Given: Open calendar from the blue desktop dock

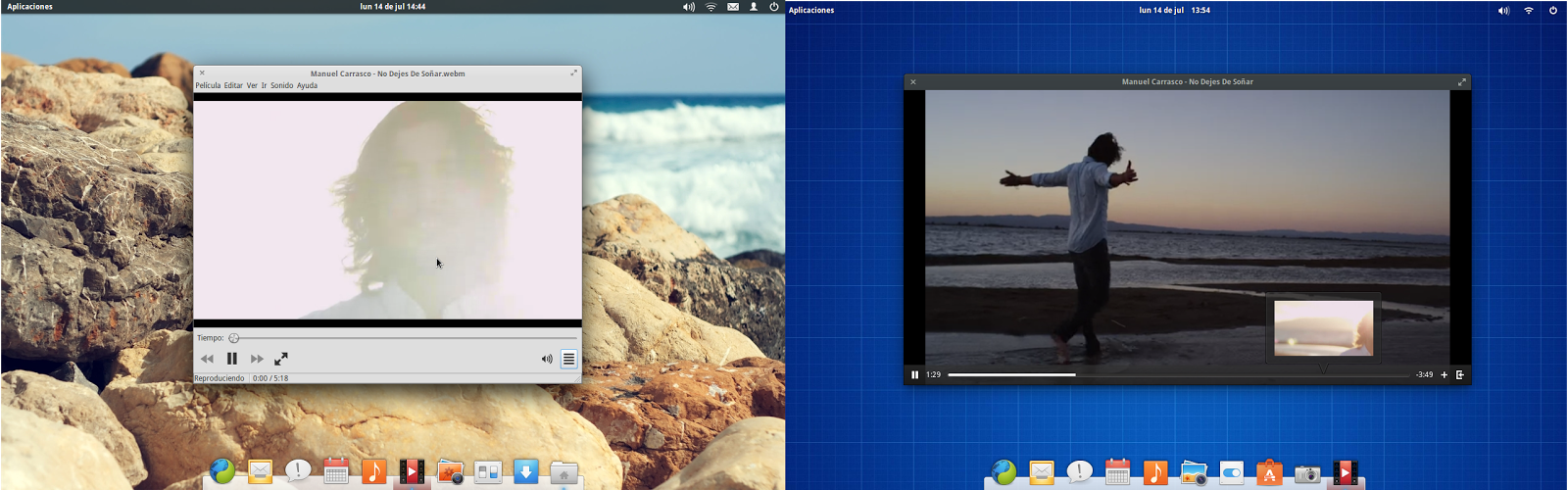Looking at the screenshot, I should click(x=1118, y=472).
